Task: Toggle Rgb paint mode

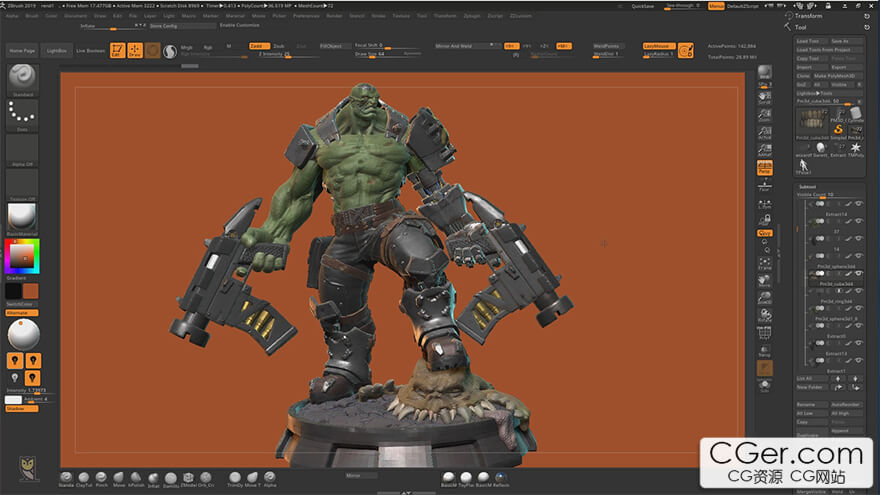Action: click(x=208, y=48)
